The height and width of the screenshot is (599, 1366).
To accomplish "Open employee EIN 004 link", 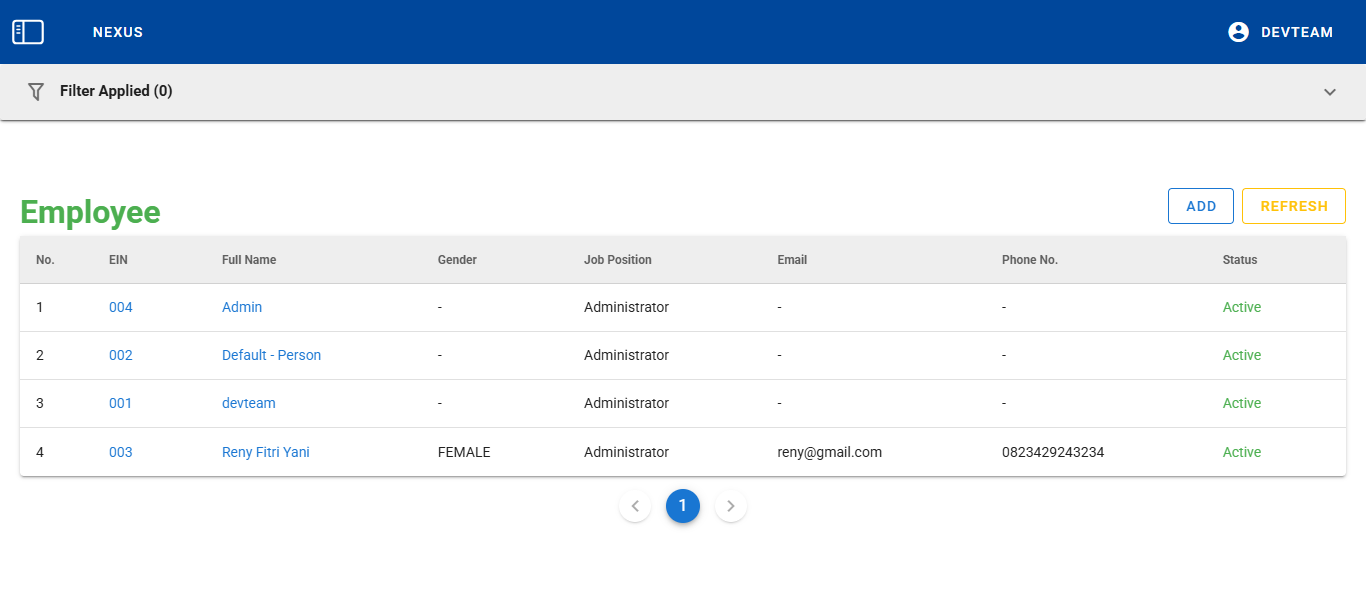I will (121, 307).
